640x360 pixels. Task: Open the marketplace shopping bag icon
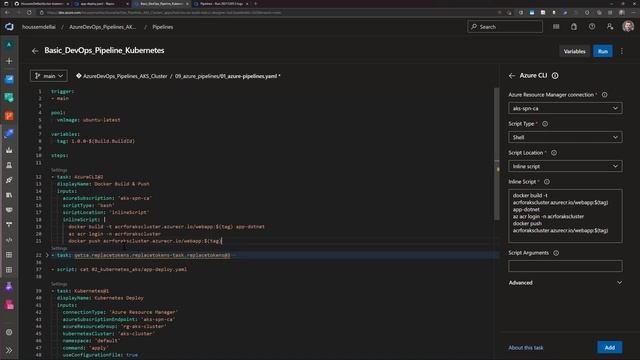tap(574, 27)
